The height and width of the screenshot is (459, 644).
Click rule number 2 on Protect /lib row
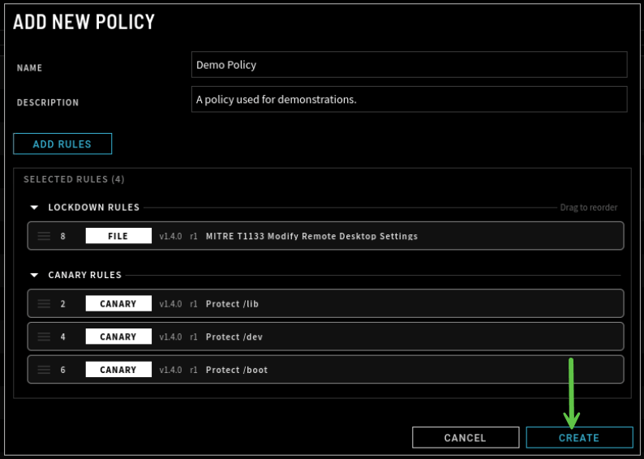(63, 304)
